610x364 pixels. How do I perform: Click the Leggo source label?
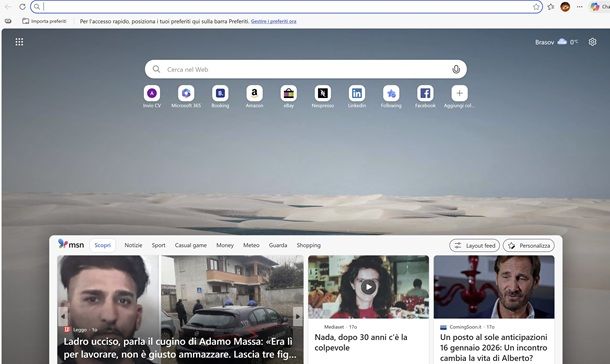pyautogui.click(x=80, y=330)
